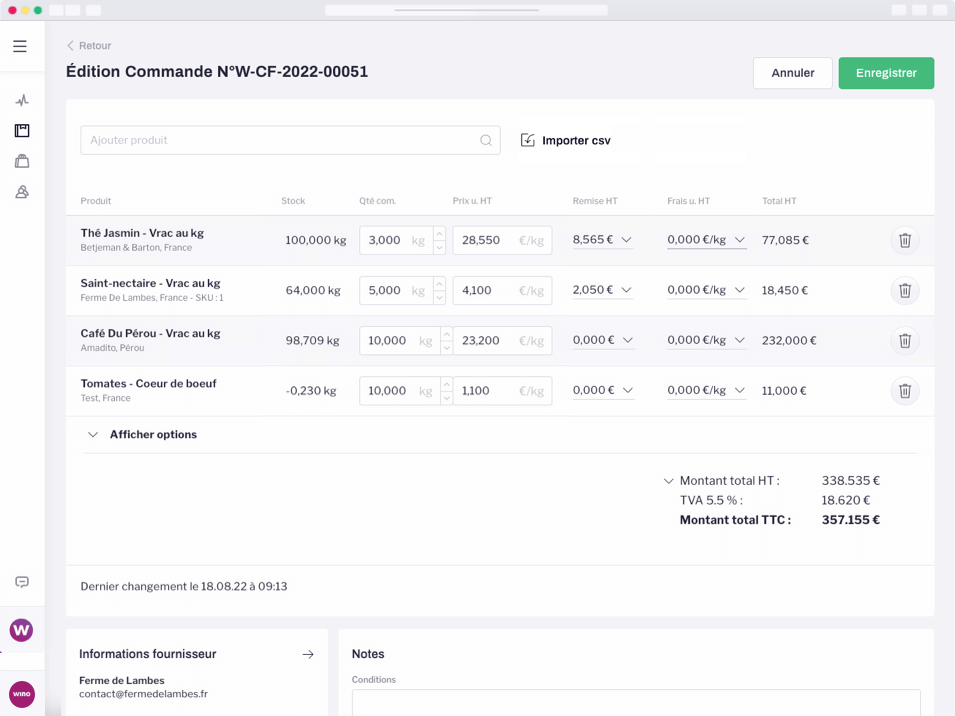Click the Importer csv icon button

pyautogui.click(x=527, y=140)
